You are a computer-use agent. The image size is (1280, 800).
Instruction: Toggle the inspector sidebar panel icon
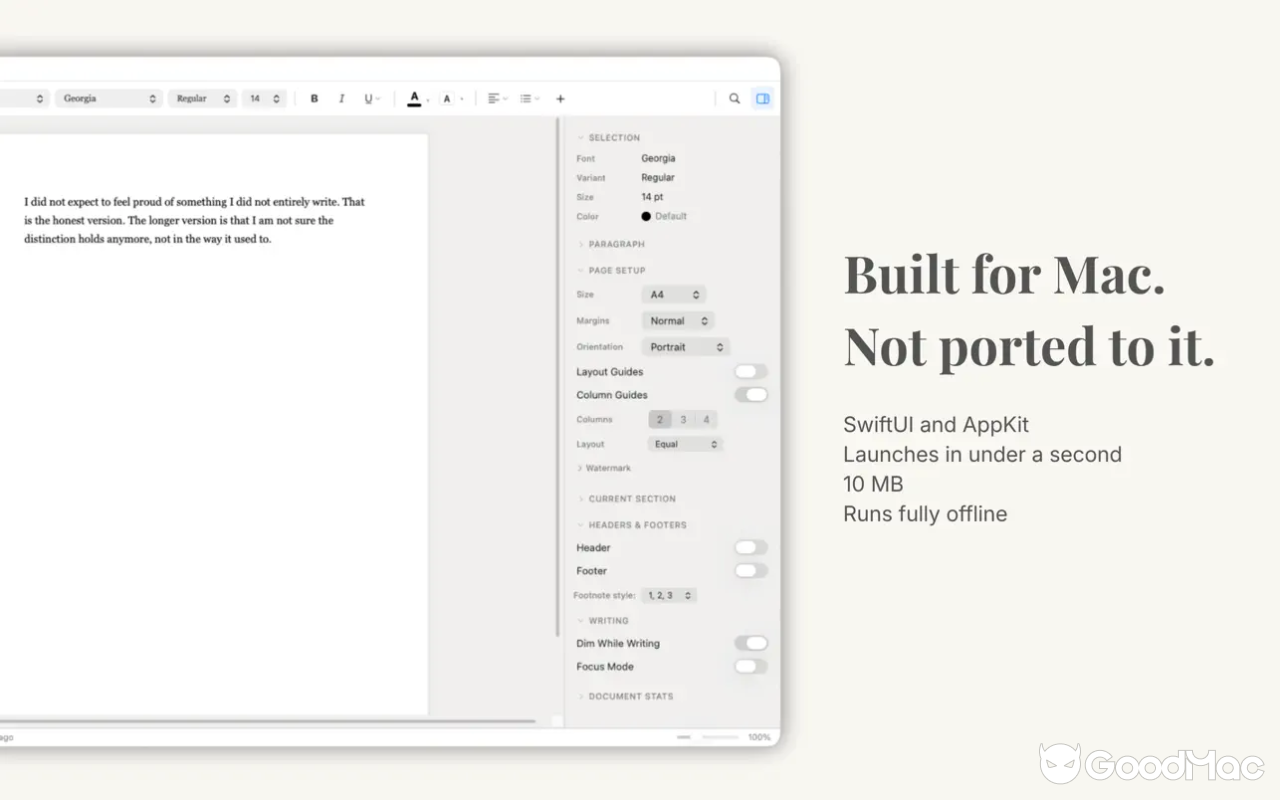[x=762, y=99]
